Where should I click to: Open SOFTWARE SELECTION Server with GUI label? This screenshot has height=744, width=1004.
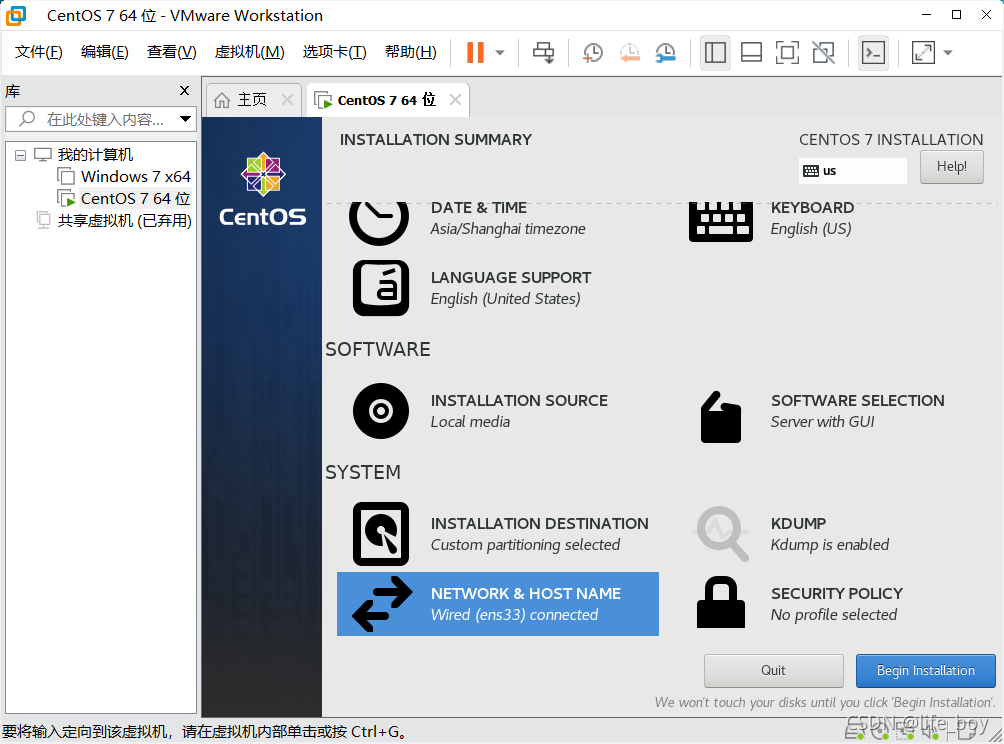[857, 411]
